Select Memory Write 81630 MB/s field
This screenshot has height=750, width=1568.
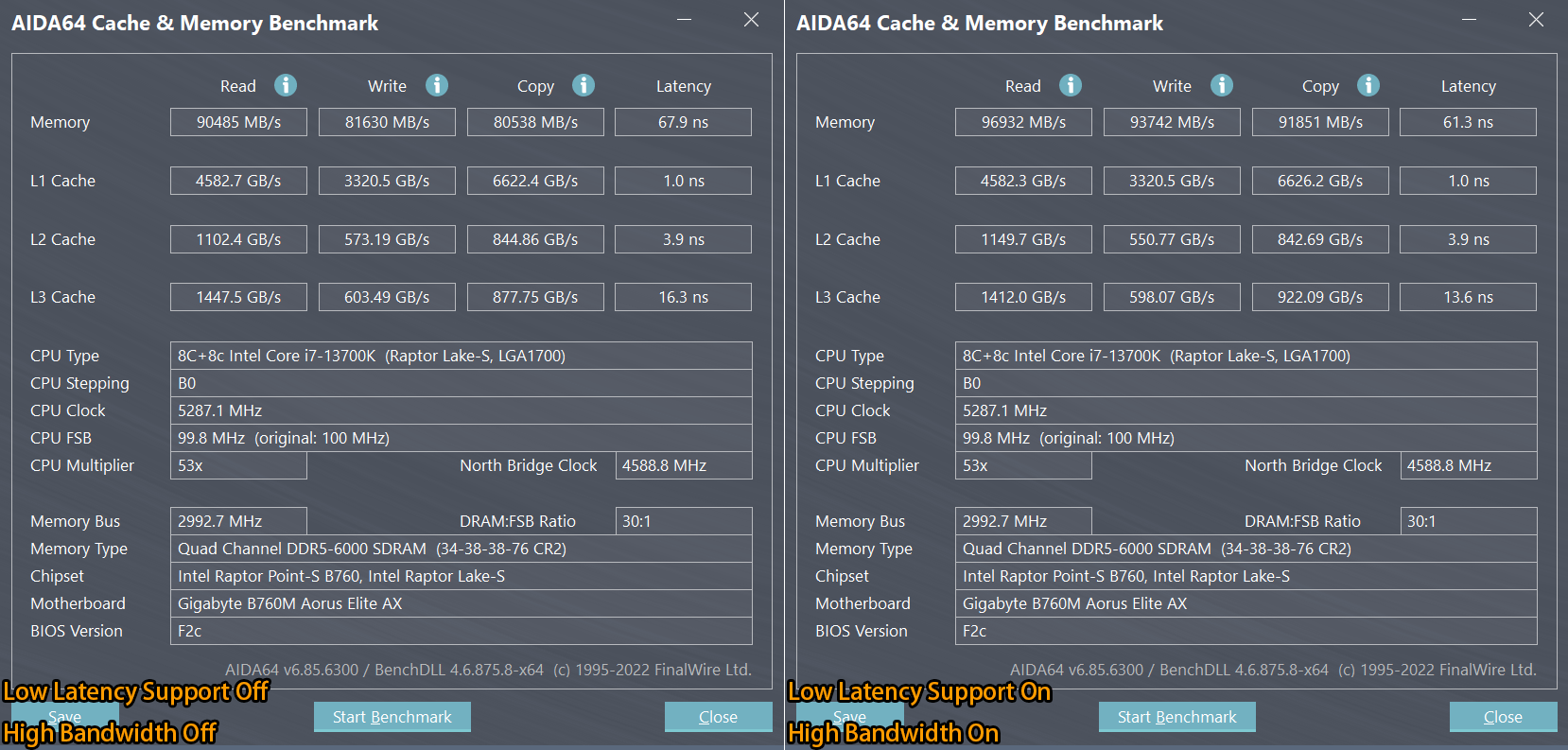click(387, 122)
